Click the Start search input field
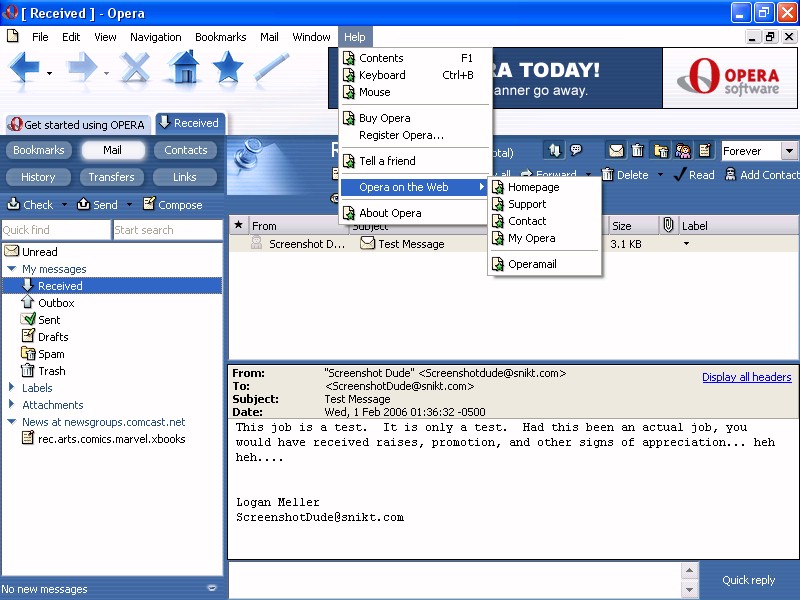800x600 pixels. (x=167, y=230)
